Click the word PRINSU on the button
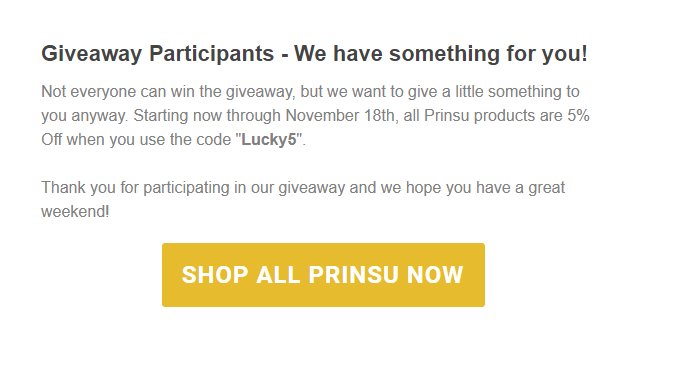 click(354, 274)
